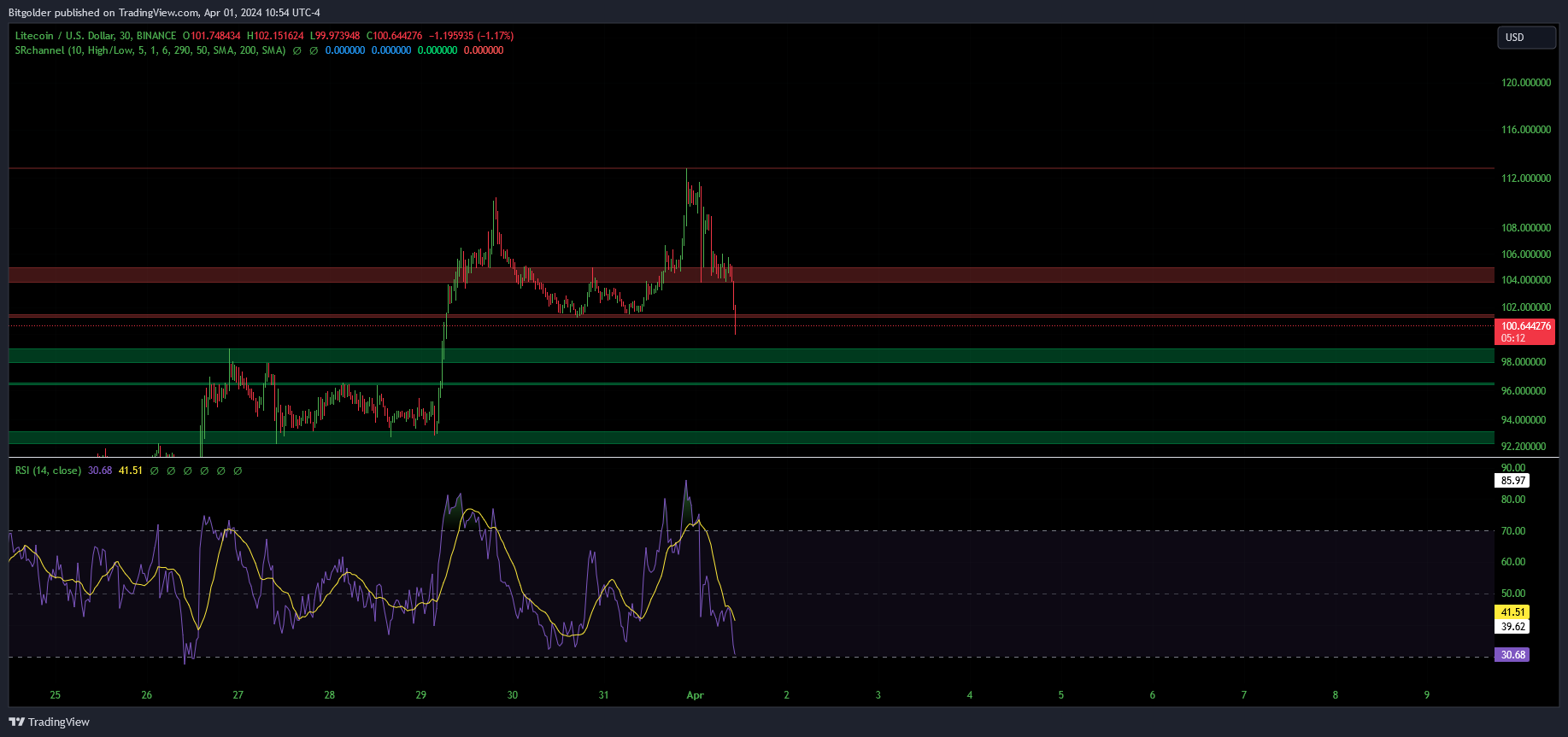1568x737 pixels.
Task: Click the green 0.000000 value in SRchannel legend
Action: 438,50
